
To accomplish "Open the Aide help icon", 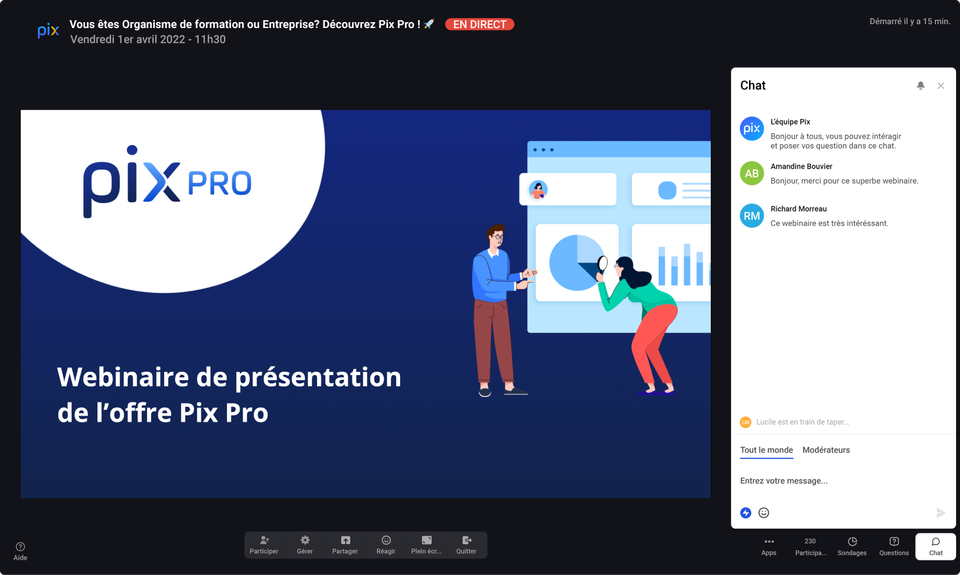I will pos(20,551).
